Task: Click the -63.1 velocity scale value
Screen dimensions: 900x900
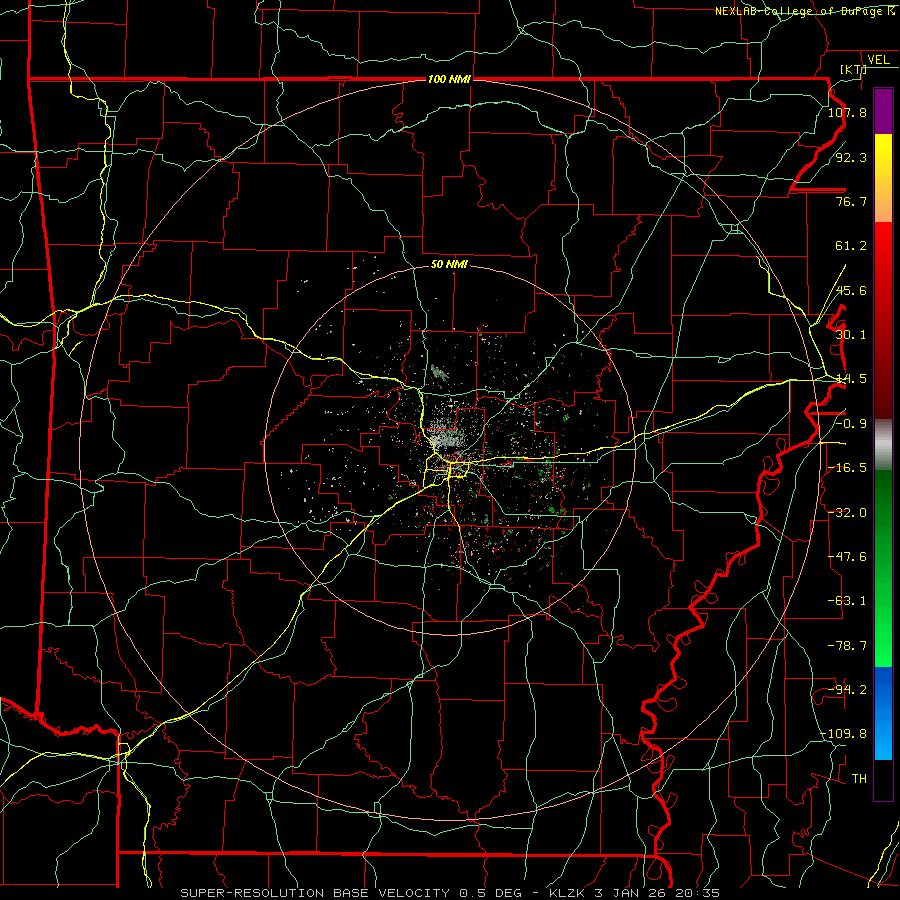Action: [x=847, y=601]
